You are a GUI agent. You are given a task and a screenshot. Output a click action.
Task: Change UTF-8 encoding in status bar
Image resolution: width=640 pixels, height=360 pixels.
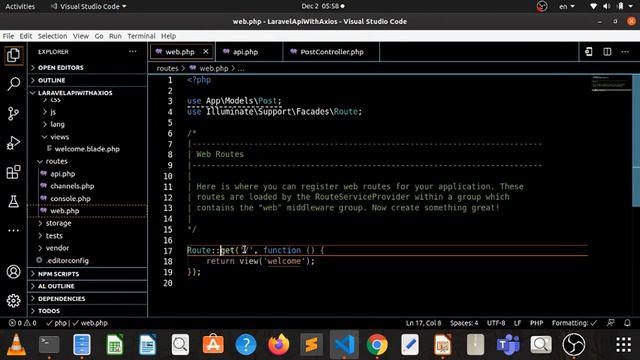pyautogui.click(x=496, y=323)
